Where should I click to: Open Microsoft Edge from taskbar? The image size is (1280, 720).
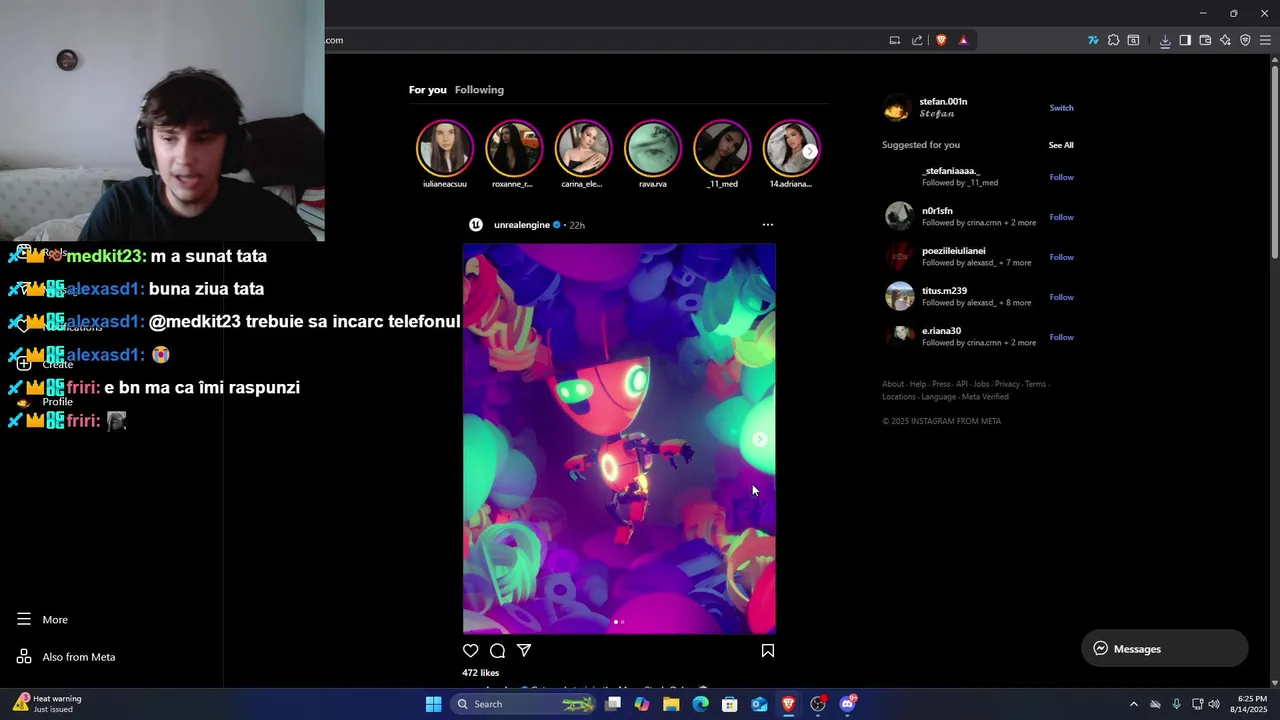point(700,704)
